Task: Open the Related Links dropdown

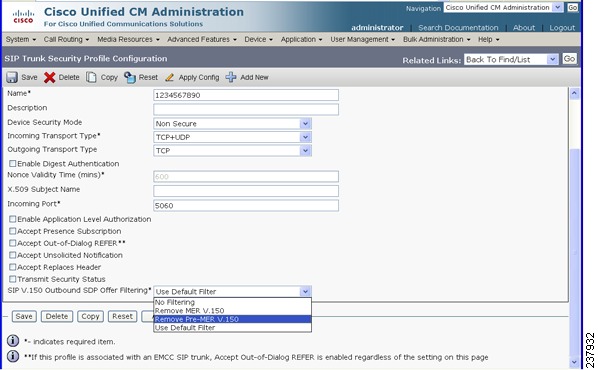Action: [511, 60]
